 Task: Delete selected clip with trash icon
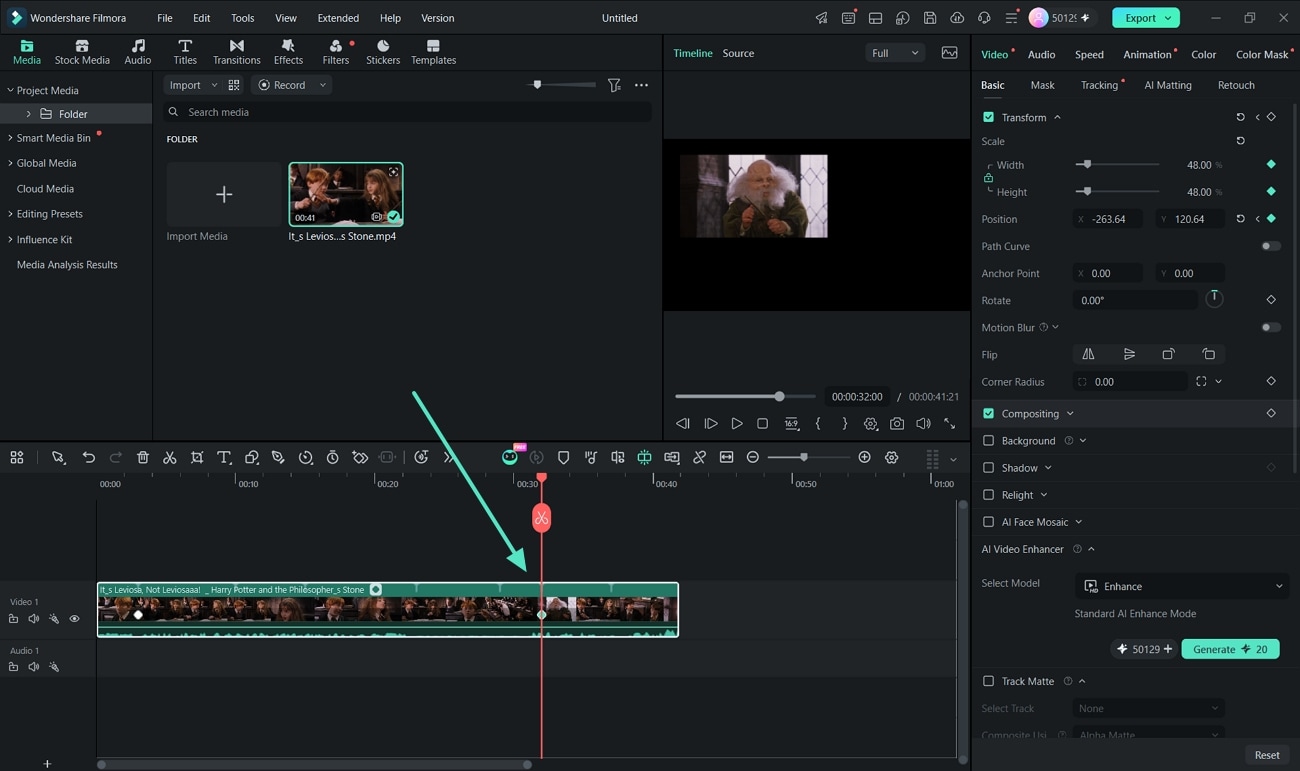pos(143,457)
